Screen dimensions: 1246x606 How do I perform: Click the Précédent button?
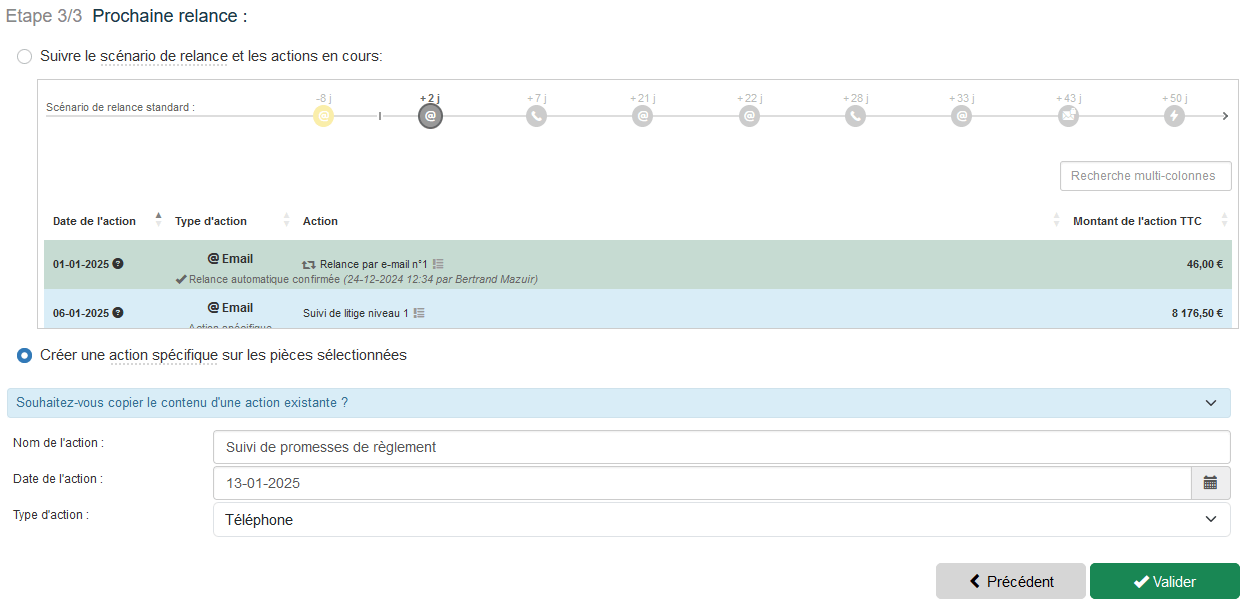pyautogui.click(x=1010, y=582)
